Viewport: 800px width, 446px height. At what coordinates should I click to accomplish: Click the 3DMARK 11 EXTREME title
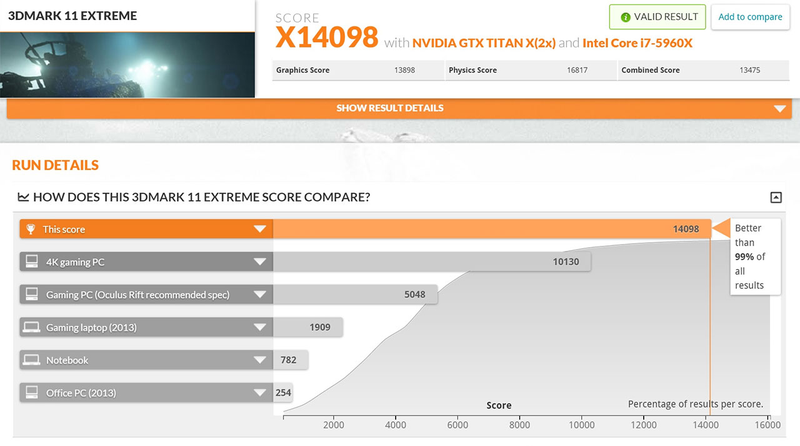pyautogui.click(x=72, y=16)
